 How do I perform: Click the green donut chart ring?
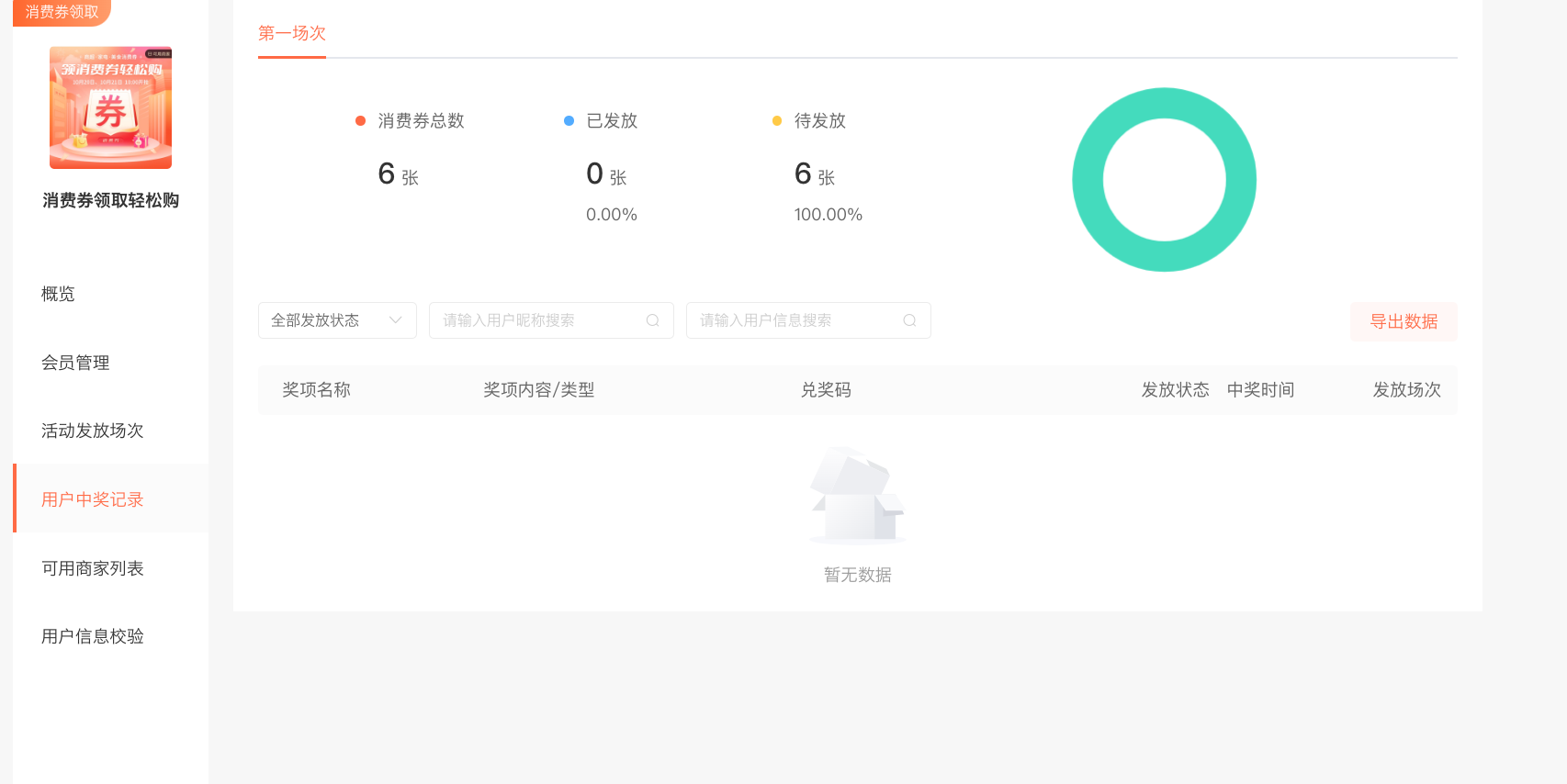(x=1088, y=180)
